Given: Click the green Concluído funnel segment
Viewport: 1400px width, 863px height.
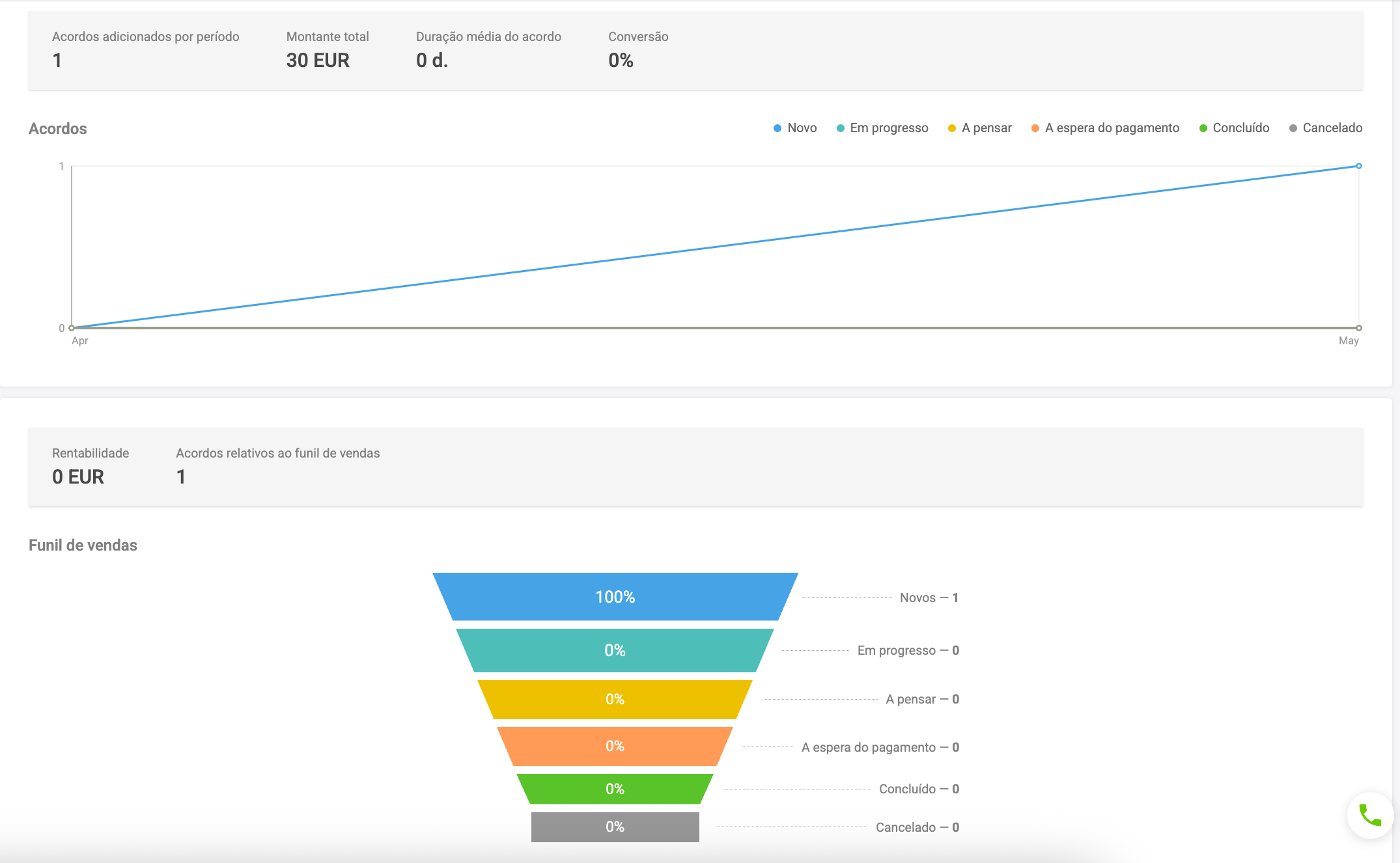Looking at the screenshot, I should (x=615, y=789).
